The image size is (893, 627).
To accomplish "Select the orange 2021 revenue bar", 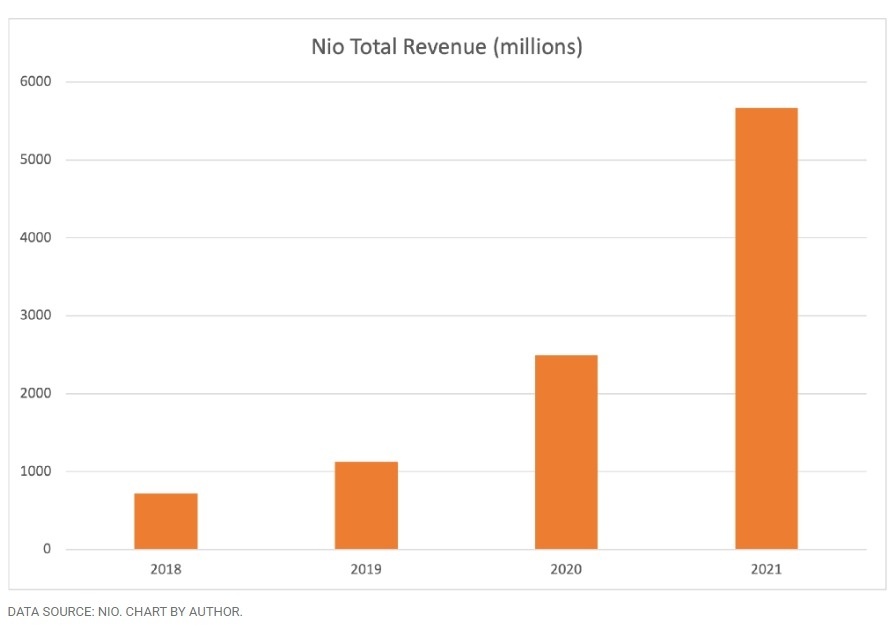I will click(767, 329).
